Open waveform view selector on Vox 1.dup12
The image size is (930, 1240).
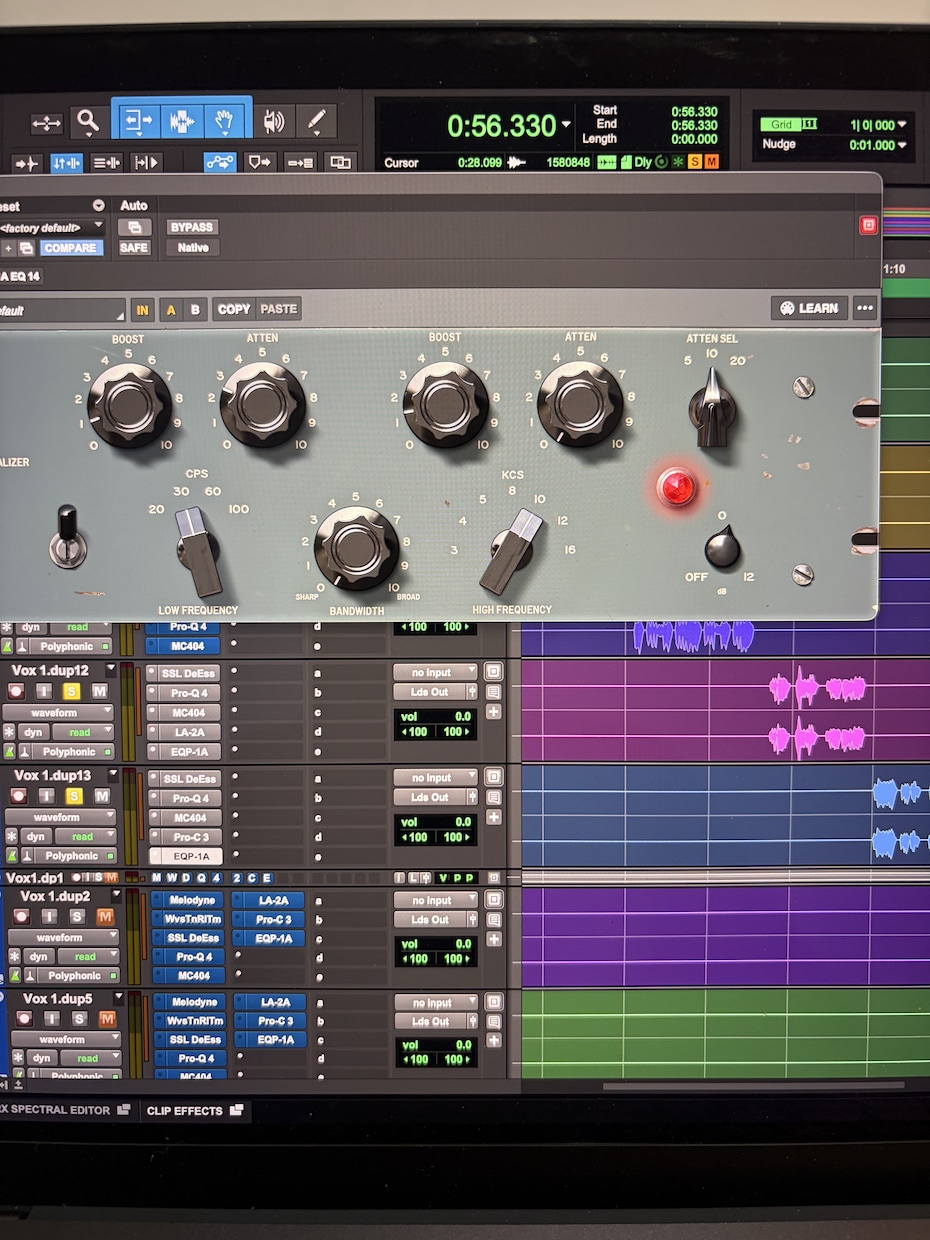coord(60,712)
